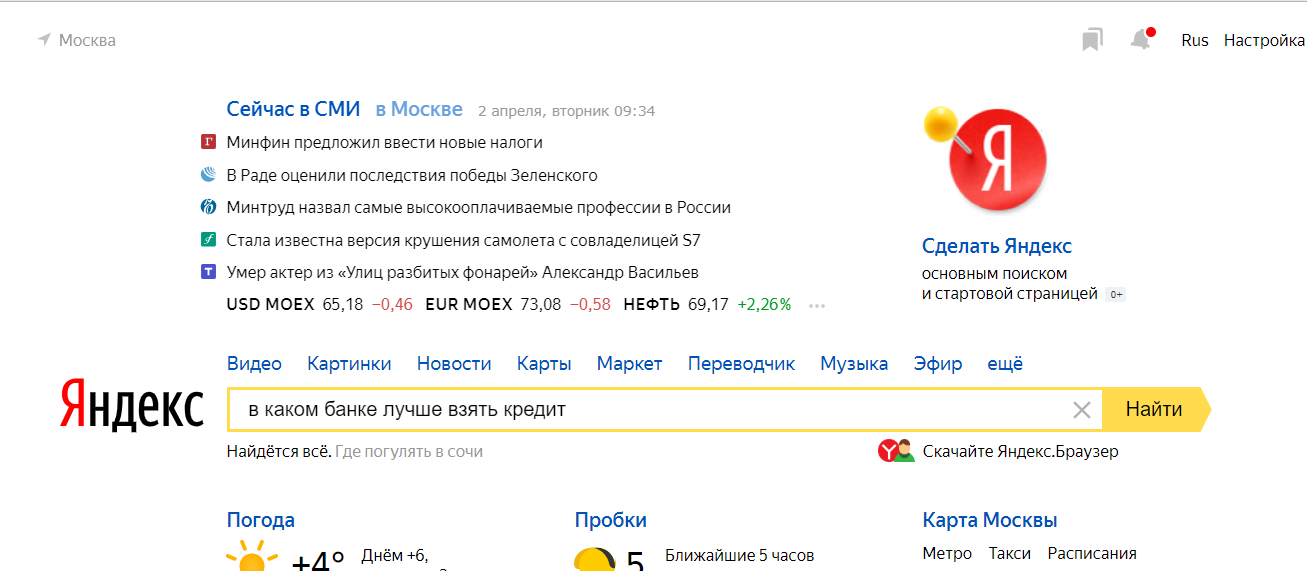Open the notifications bell icon
The width and height of the screenshot is (1307, 571).
tap(1141, 40)
